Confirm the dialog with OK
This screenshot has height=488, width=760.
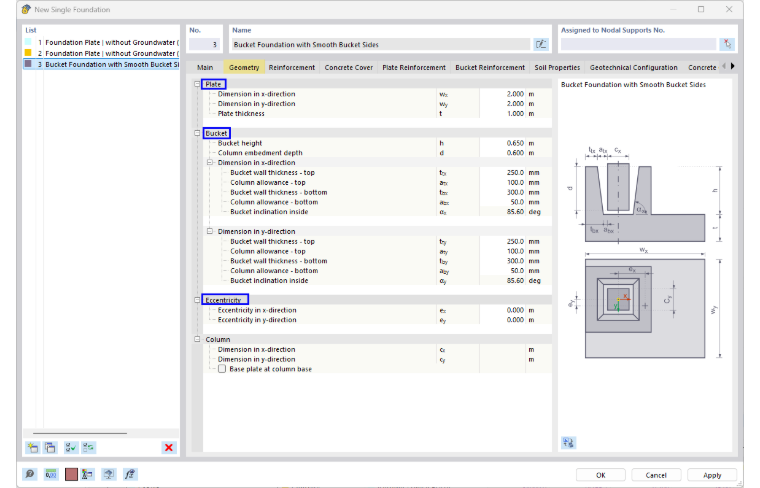pos(601,475)
